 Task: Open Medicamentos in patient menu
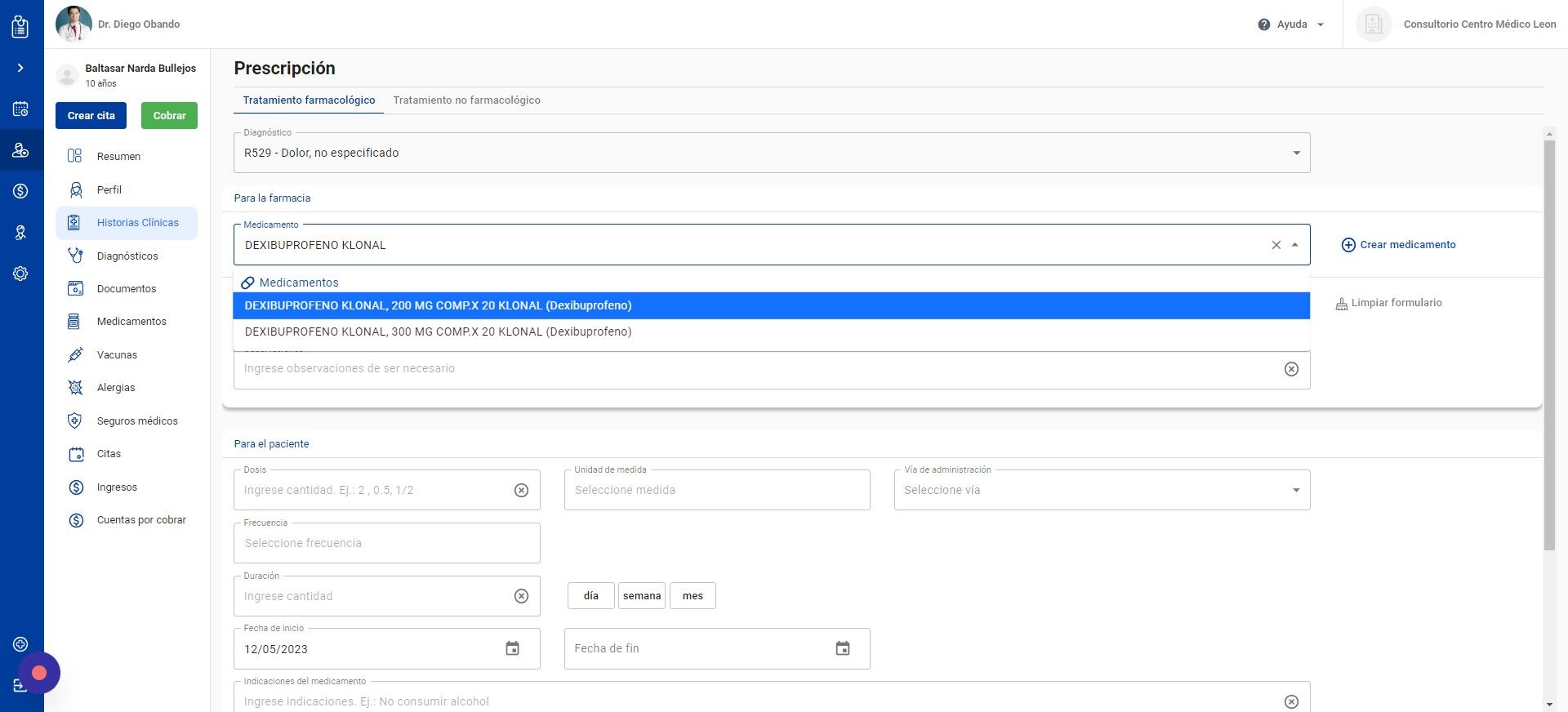127,322
